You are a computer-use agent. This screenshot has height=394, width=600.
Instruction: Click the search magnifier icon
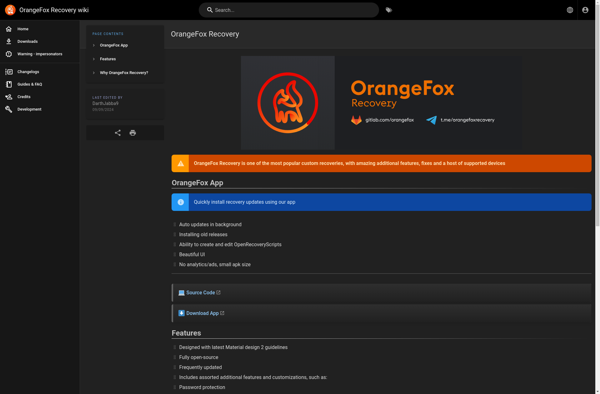click(210, 10)
